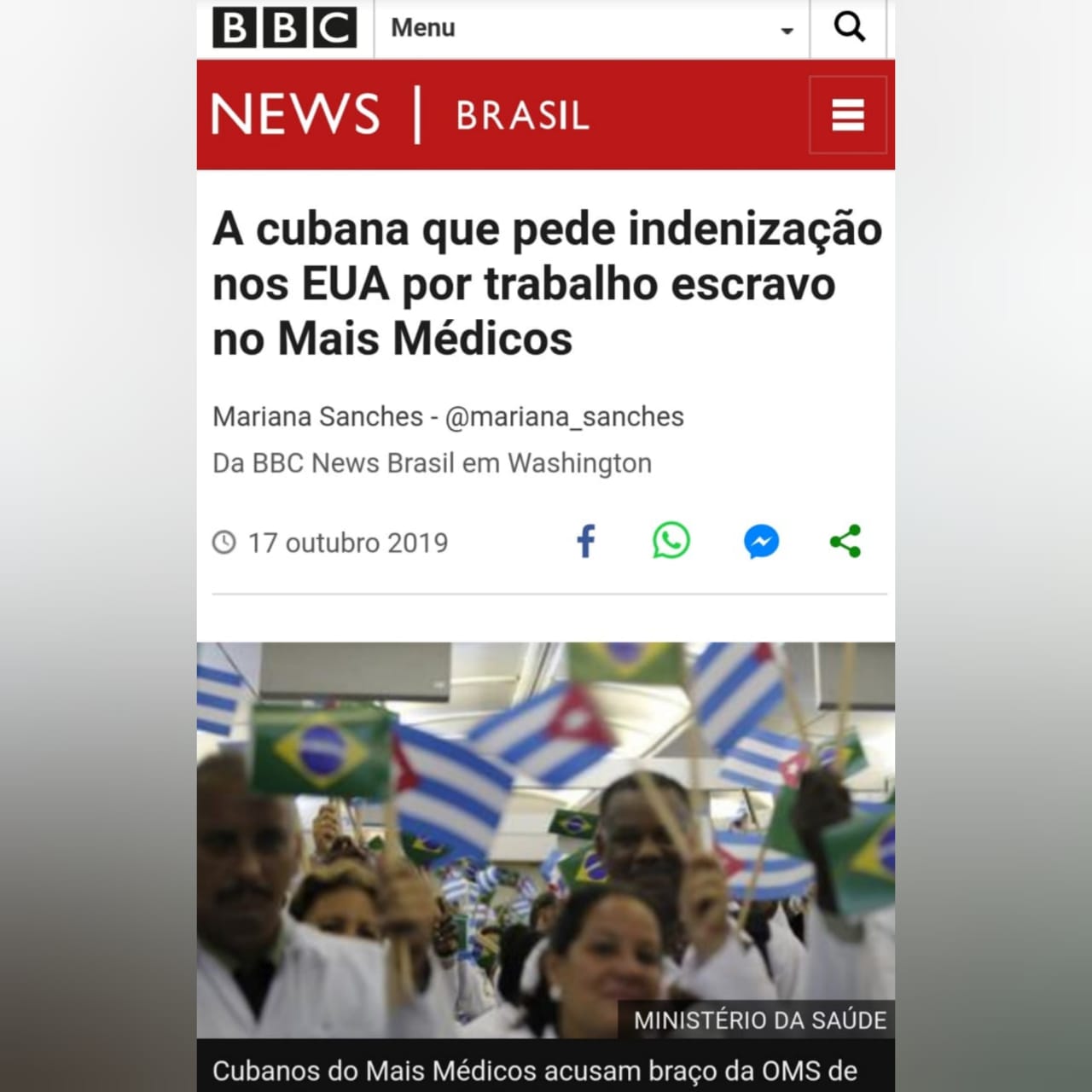The height and width of the screenshot is (1092, 1092).
Task: Click the BBC logo blocks
Action: coord(284,27)
